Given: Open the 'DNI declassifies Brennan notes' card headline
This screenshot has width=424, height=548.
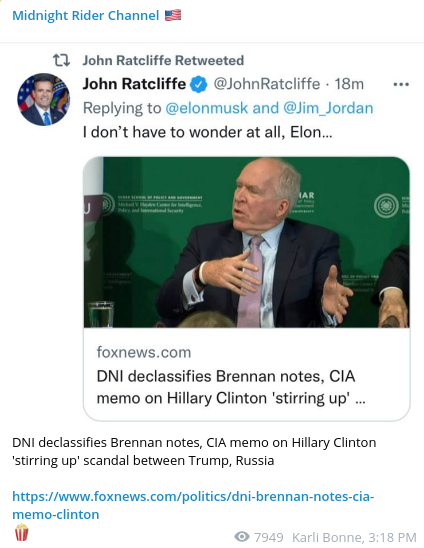Looking at the screenshot, I should 231,387.
